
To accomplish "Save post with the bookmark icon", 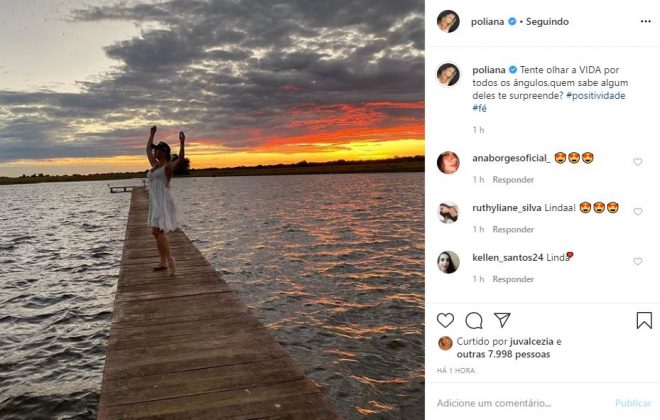I will pos(644,321).
